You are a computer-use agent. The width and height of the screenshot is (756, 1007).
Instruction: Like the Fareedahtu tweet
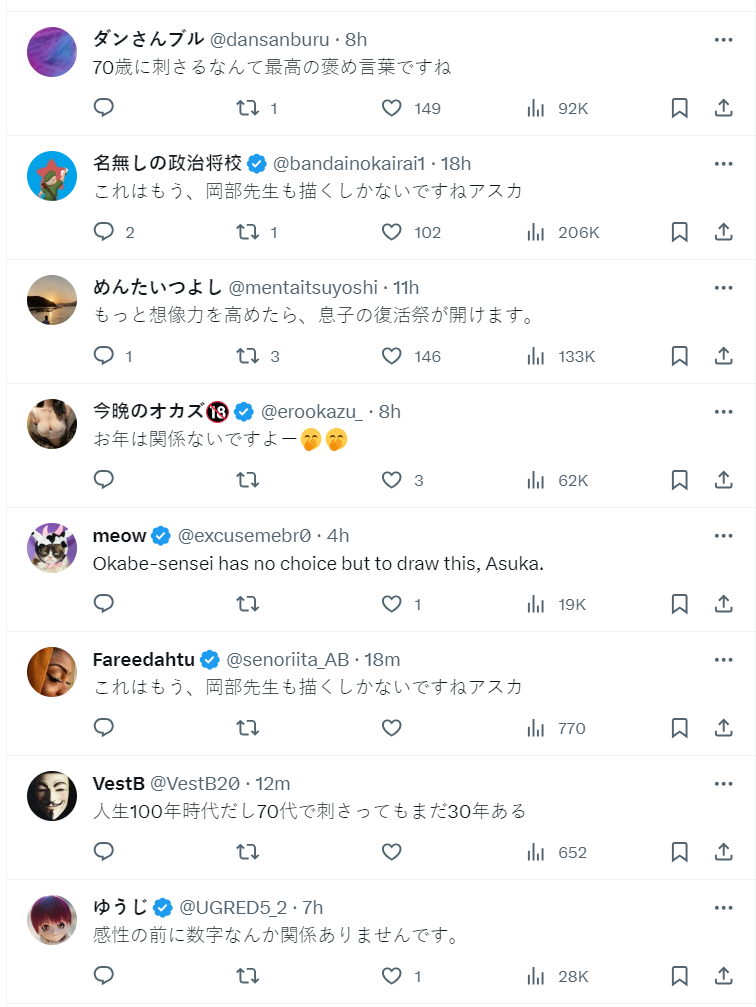click(392, 728)
